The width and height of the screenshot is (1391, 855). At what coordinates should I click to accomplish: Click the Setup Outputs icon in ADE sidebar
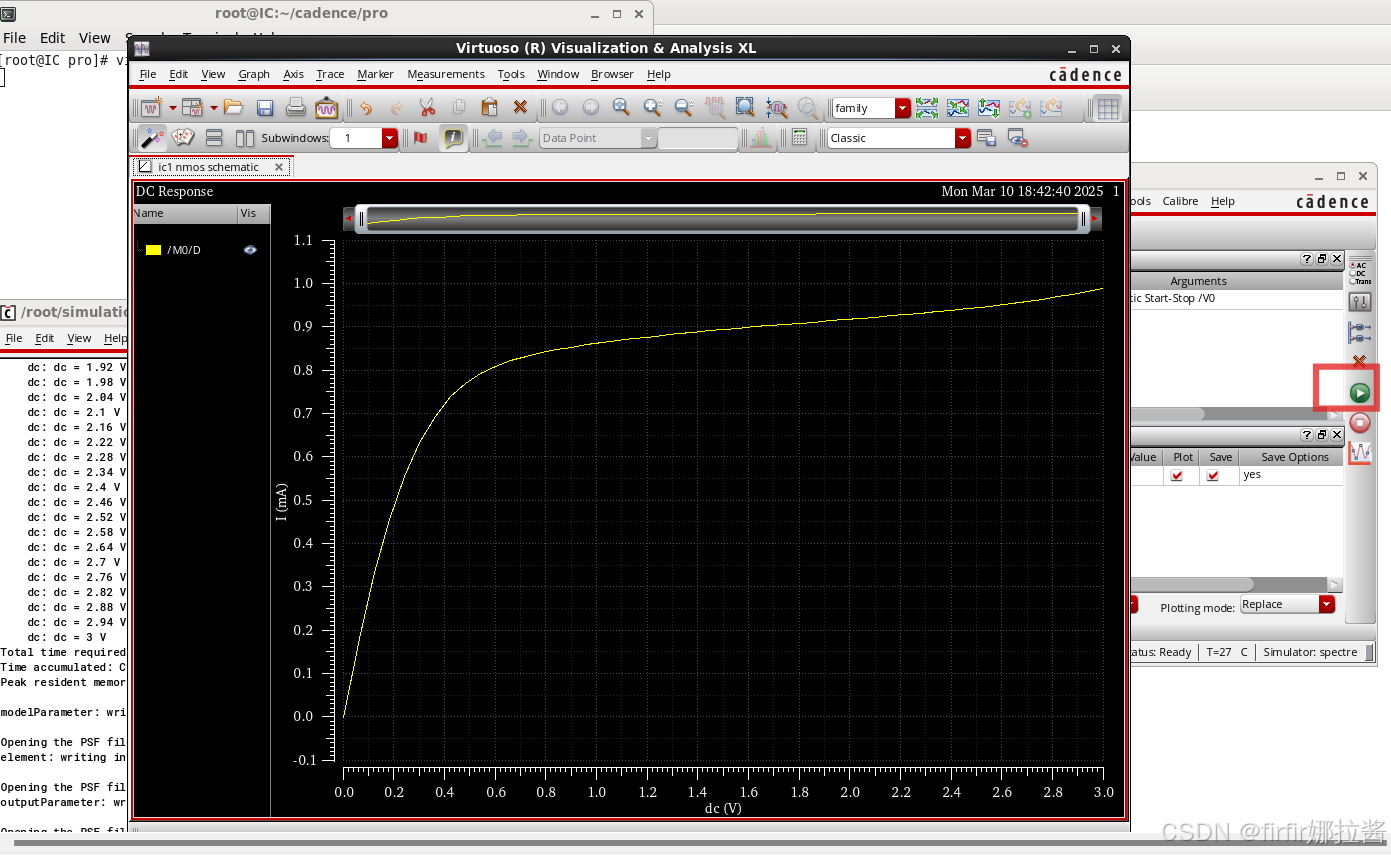1360,332
